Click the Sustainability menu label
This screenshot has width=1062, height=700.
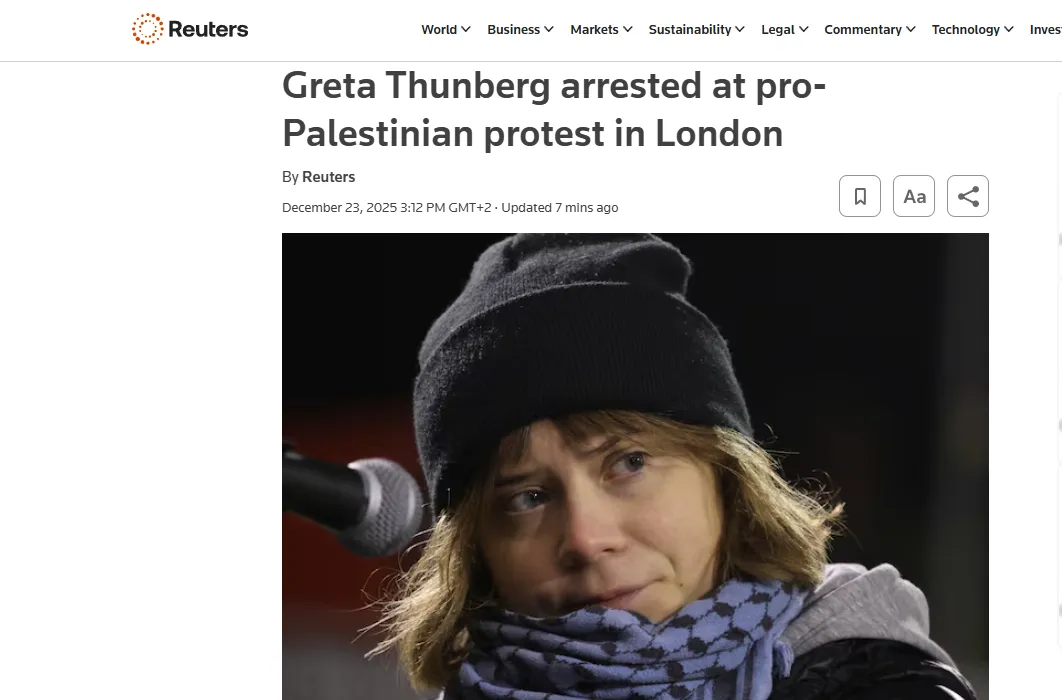689,30
